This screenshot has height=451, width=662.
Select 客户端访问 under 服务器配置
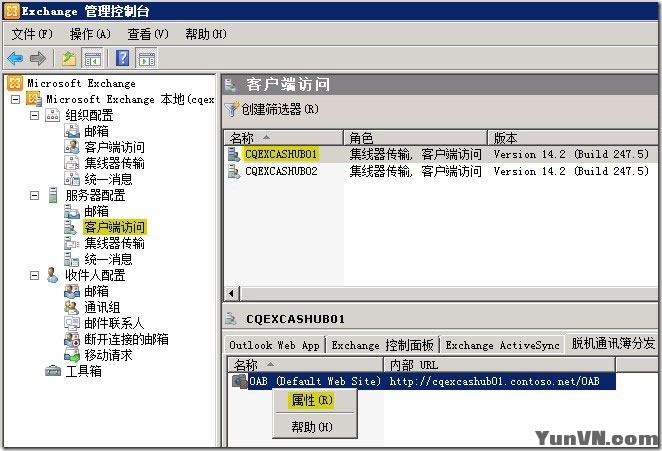[x=114, y=227]
